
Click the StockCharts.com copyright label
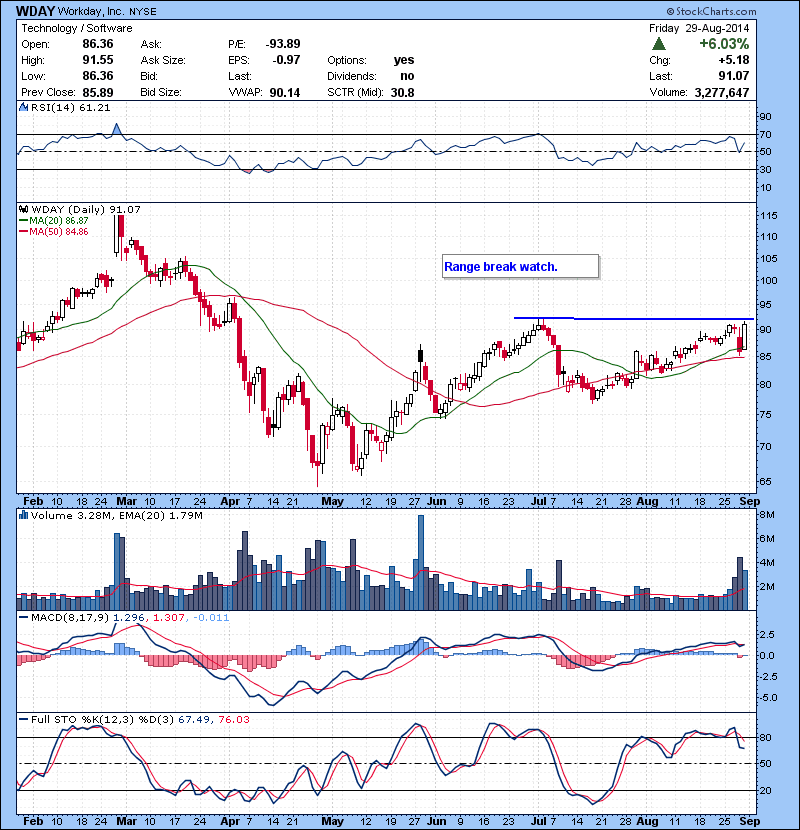click(x=711, y=11)
